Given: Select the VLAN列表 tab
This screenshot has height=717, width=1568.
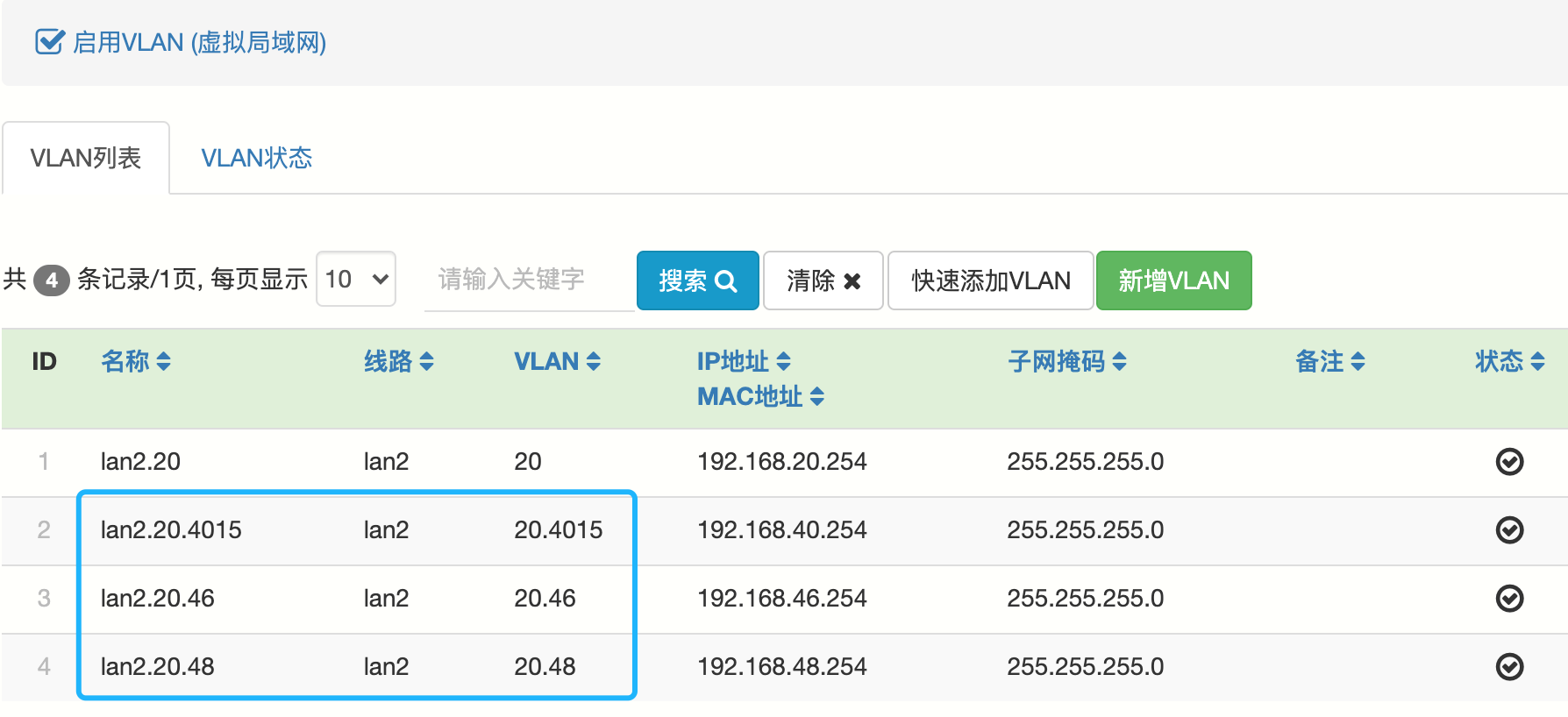Looking at the screenshot, I should [86, 158].
